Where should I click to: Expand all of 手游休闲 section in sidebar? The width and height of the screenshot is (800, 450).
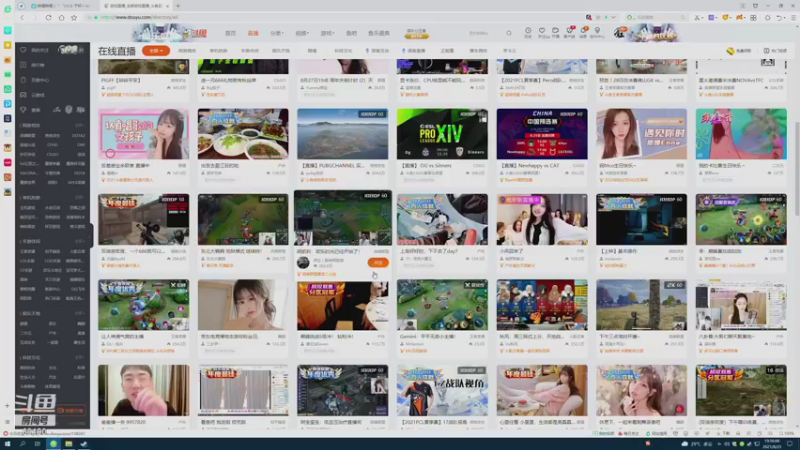coord(80,241)
